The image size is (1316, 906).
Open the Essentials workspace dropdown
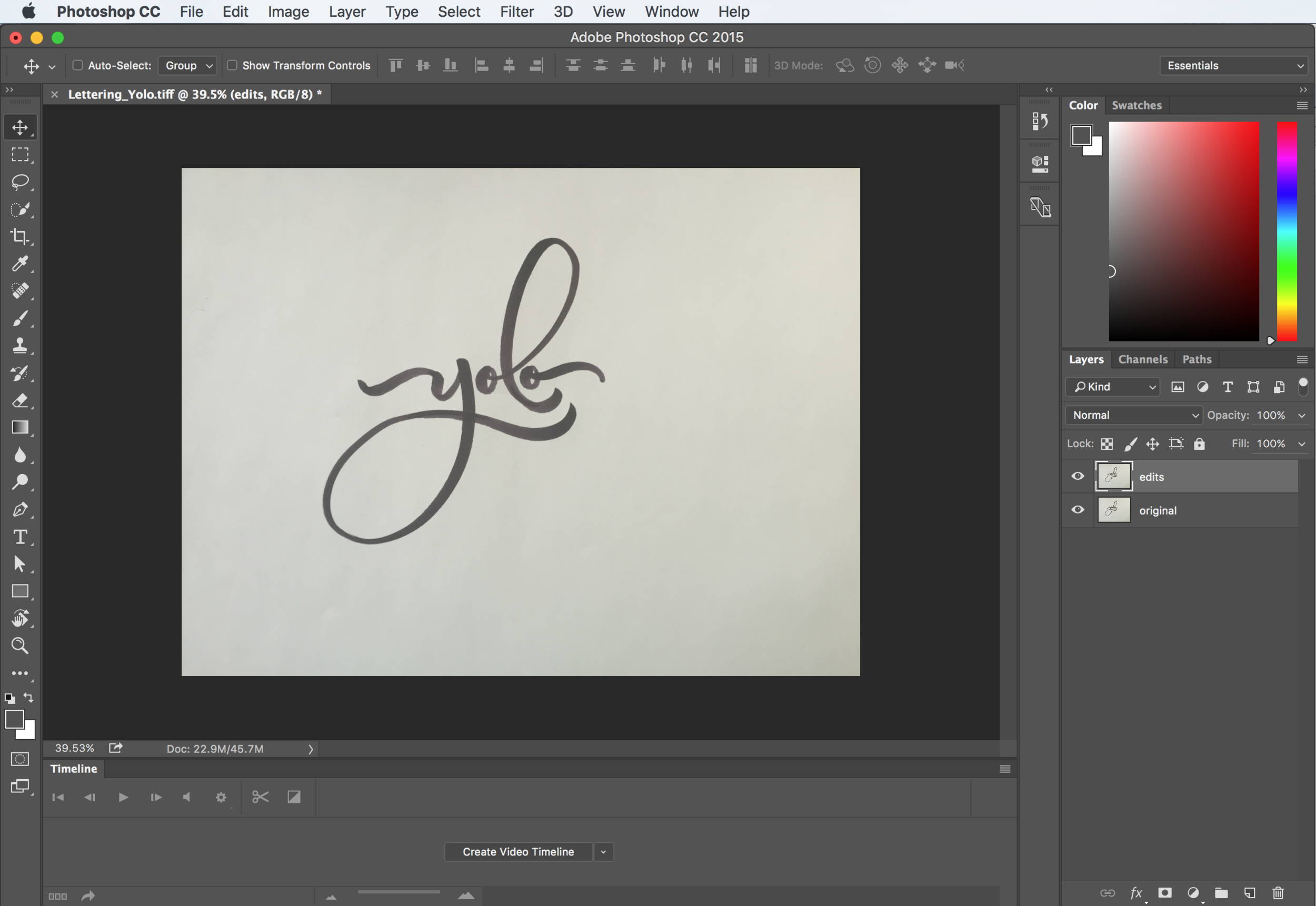coord(1234,65)
